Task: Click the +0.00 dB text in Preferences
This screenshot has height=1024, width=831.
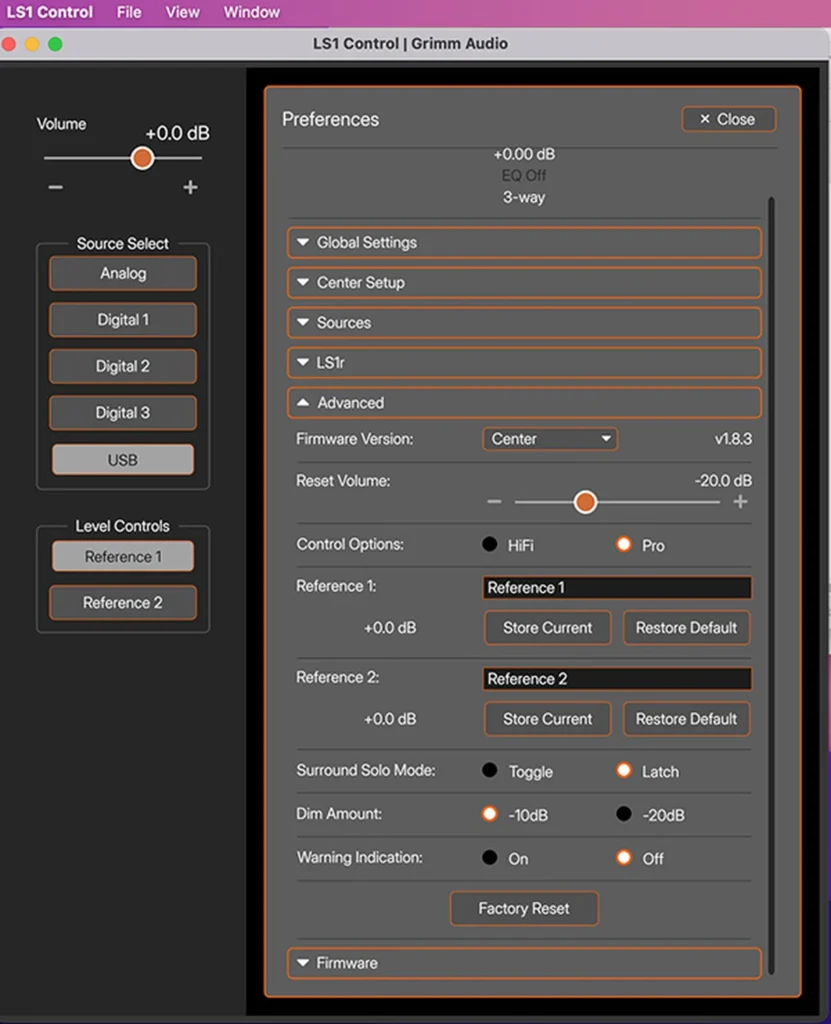Action: click(x=524, y=154)
